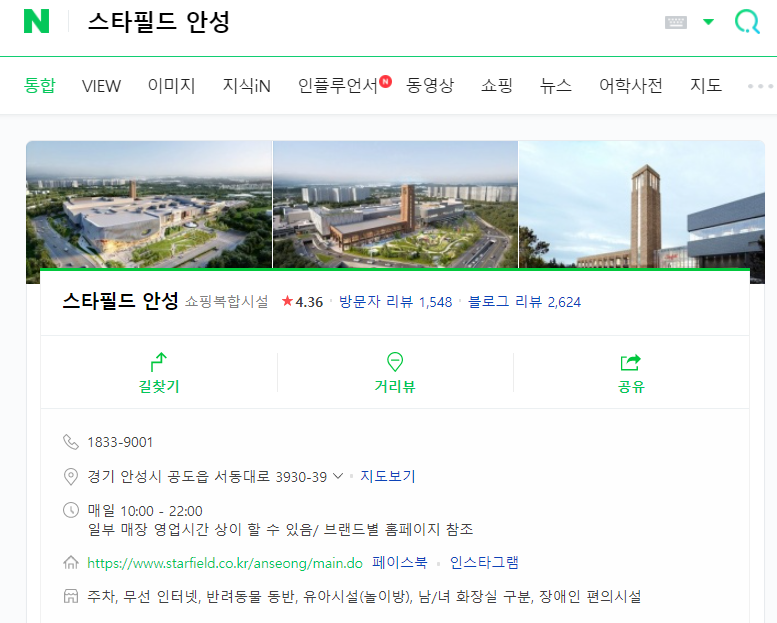777x623 pixels.
Task: Open the starfield.co.kr/anseong website link
Action: click(225, 563)
